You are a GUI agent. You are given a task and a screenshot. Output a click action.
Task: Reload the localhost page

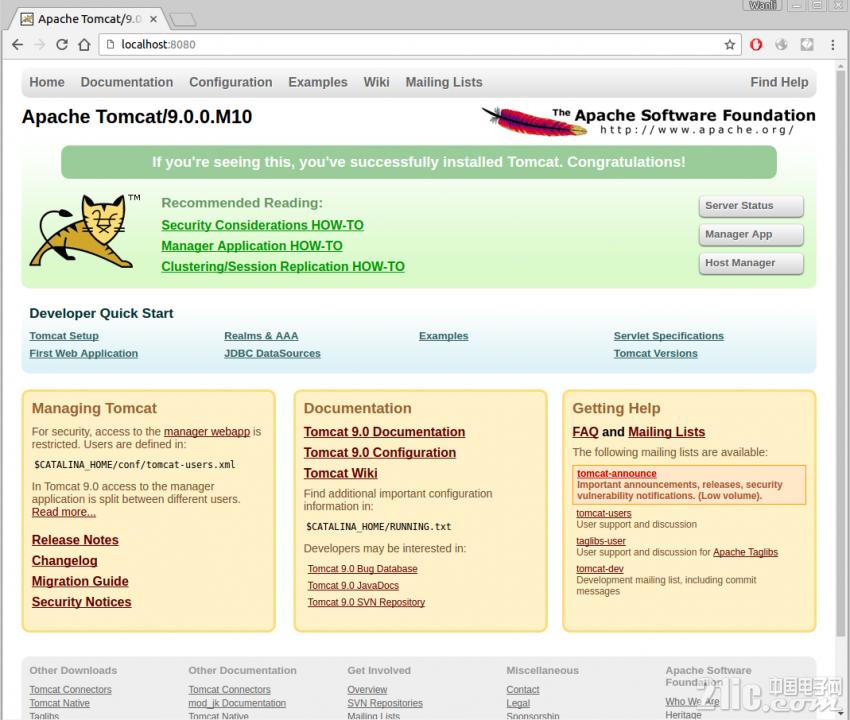(x=62, y=44)
